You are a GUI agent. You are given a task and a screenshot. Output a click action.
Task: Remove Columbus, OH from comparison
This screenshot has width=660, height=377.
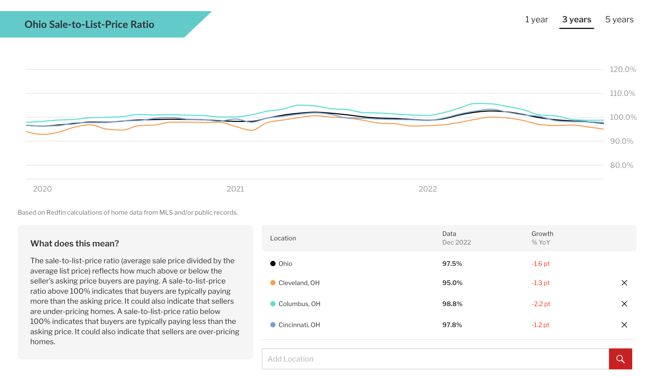tap(624, 304)
